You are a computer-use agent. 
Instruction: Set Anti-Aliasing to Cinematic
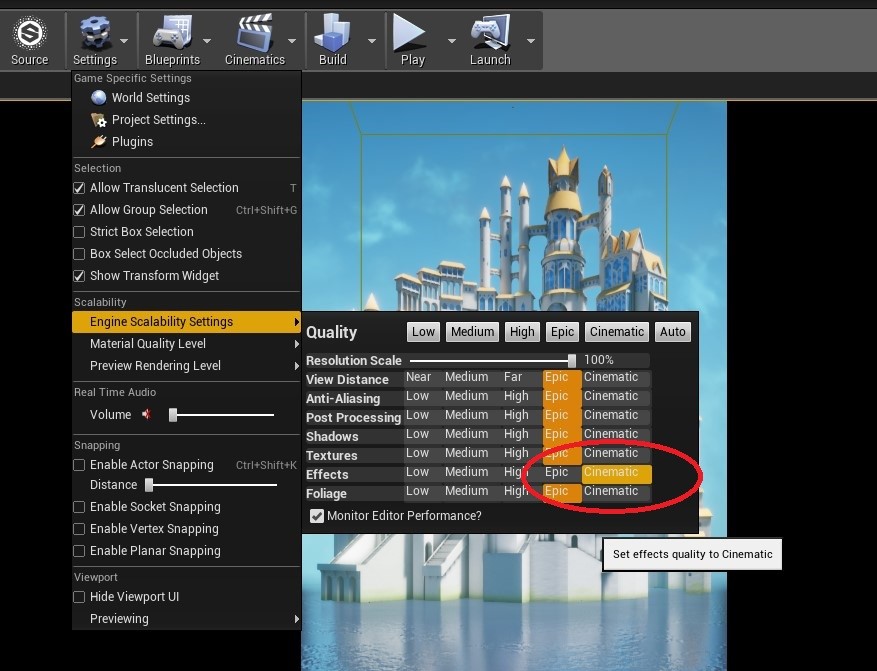[x=616, y=396]
